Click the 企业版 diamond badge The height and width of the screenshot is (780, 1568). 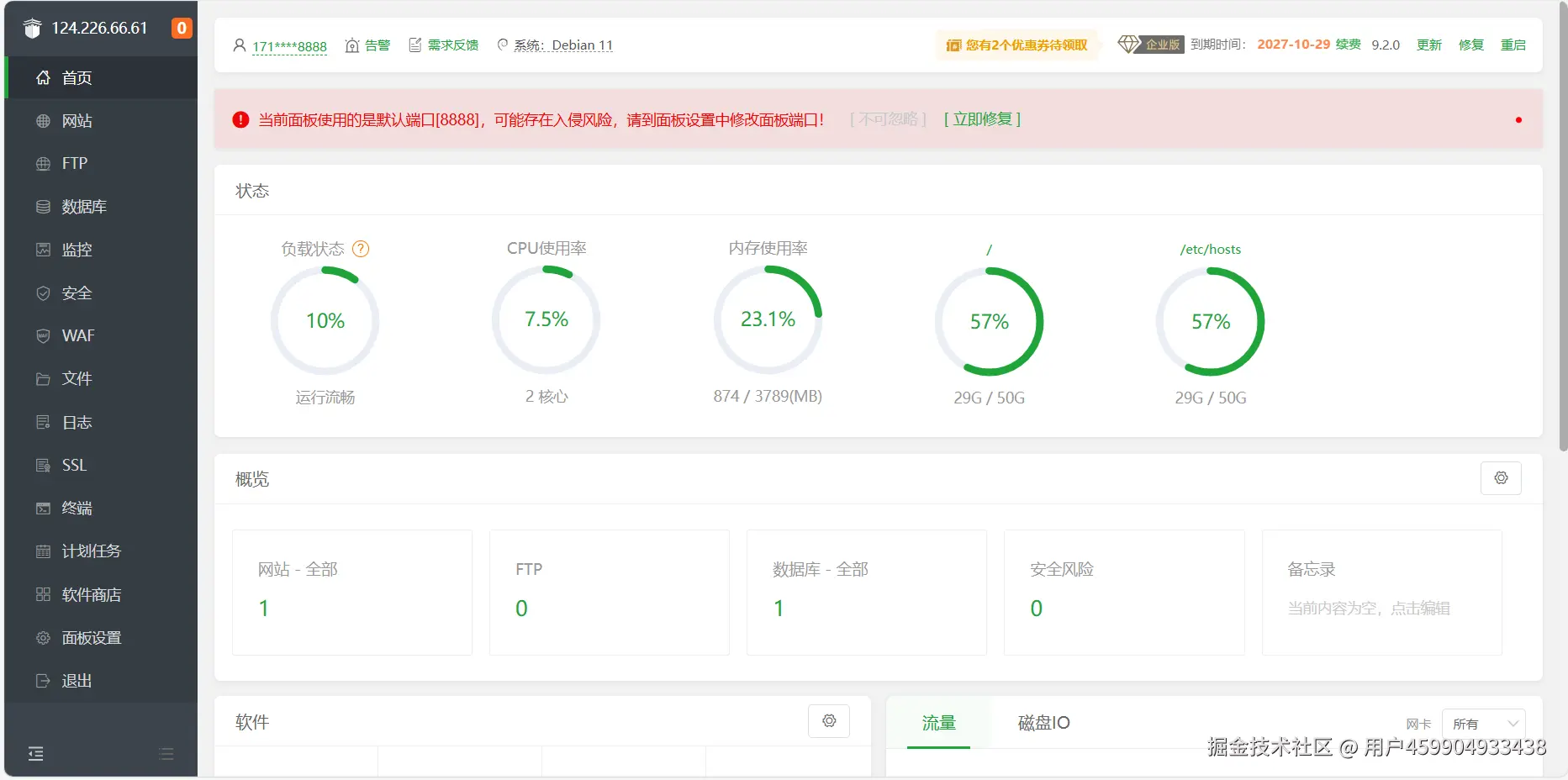tap(1150, 45)
